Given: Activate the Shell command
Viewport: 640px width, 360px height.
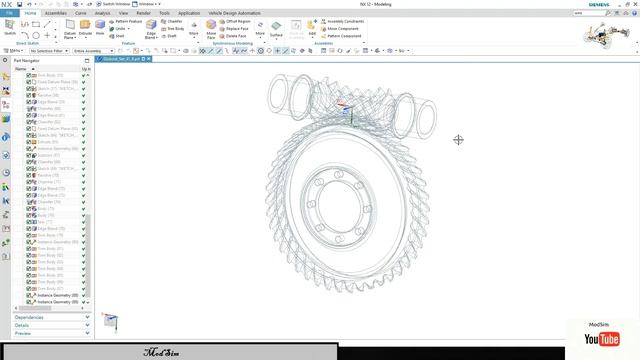Looking at the screenshot, I should click(117, 36).
